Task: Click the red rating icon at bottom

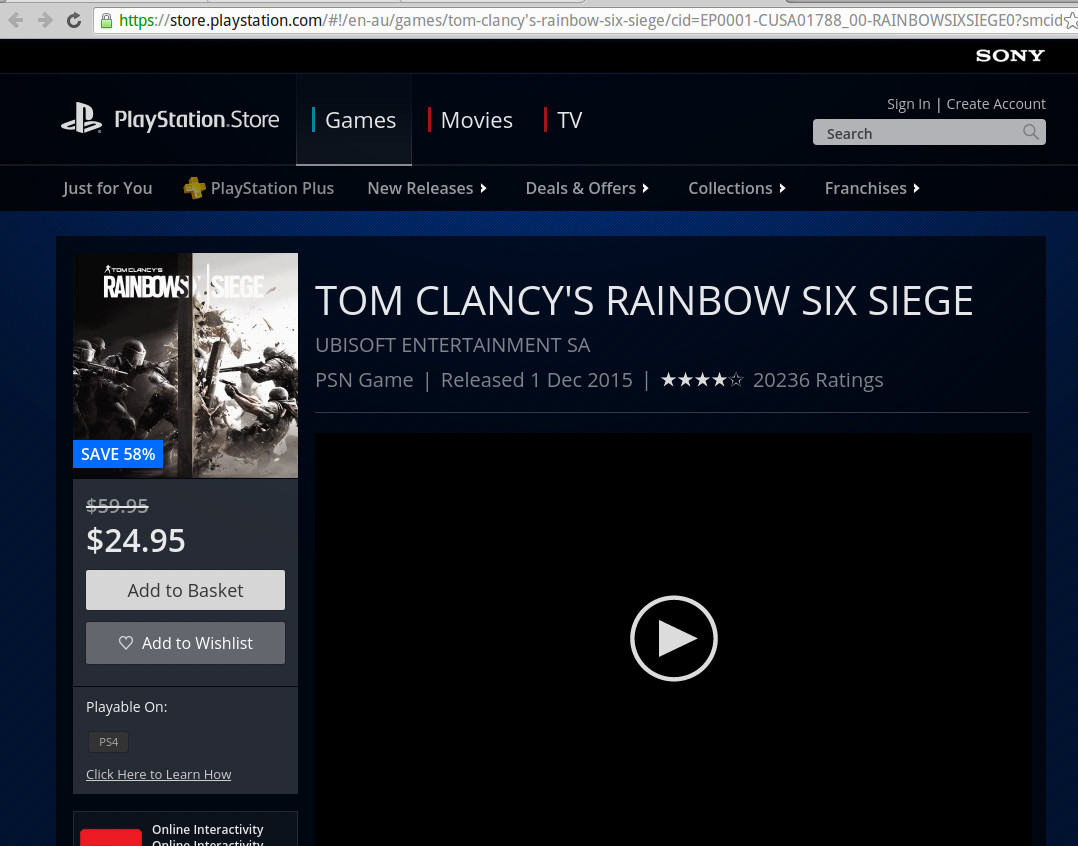Action: point(111,838)
